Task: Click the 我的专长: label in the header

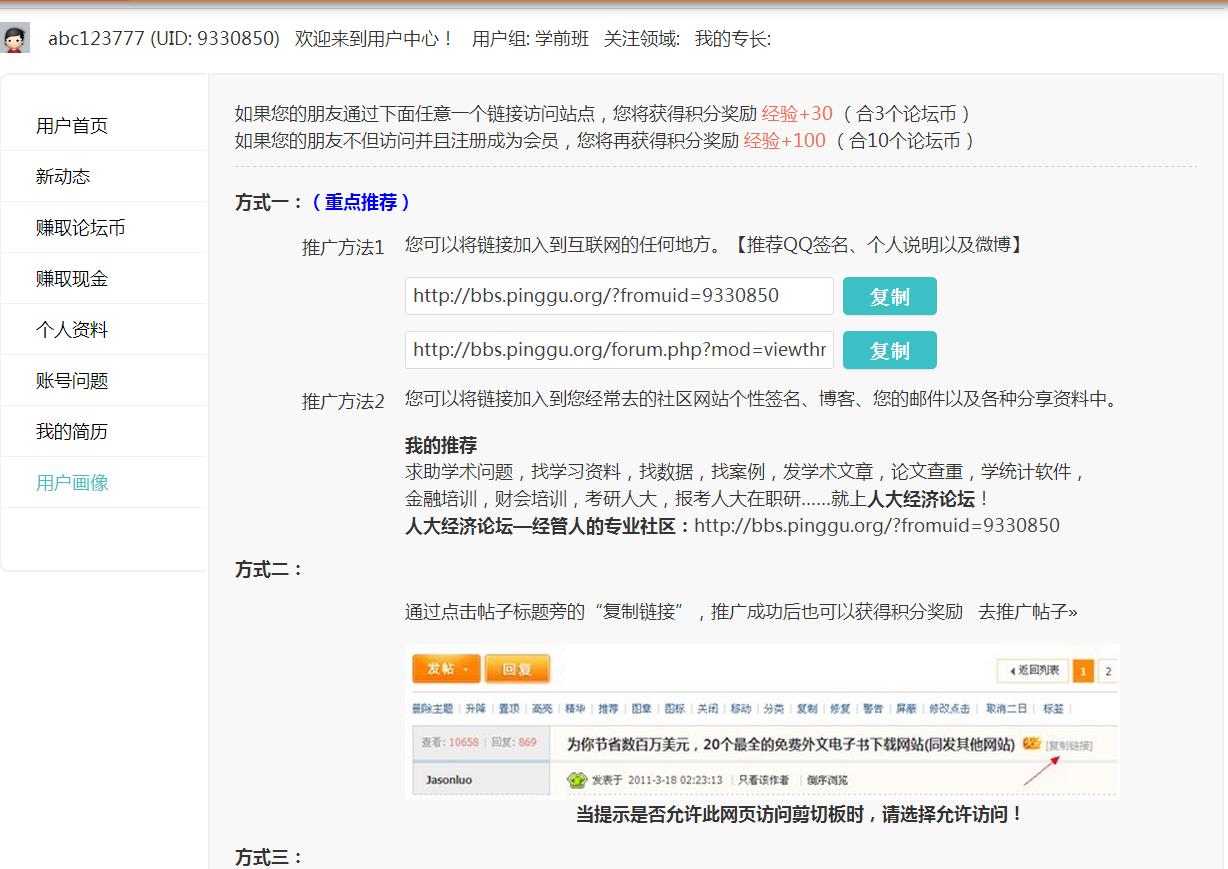Action: click(x=733, y=39)
